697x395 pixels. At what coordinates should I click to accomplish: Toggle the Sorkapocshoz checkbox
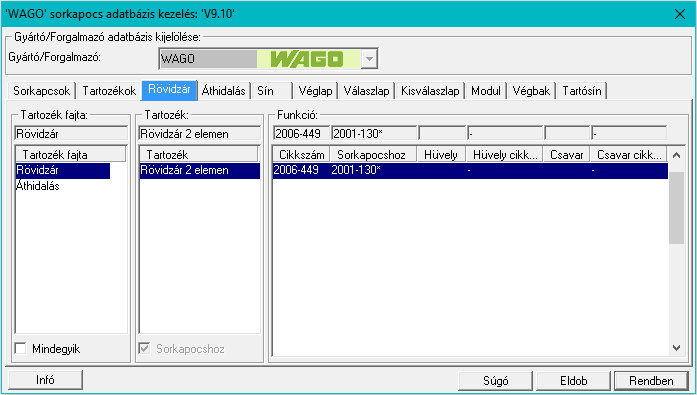click(x=144, y=348)
